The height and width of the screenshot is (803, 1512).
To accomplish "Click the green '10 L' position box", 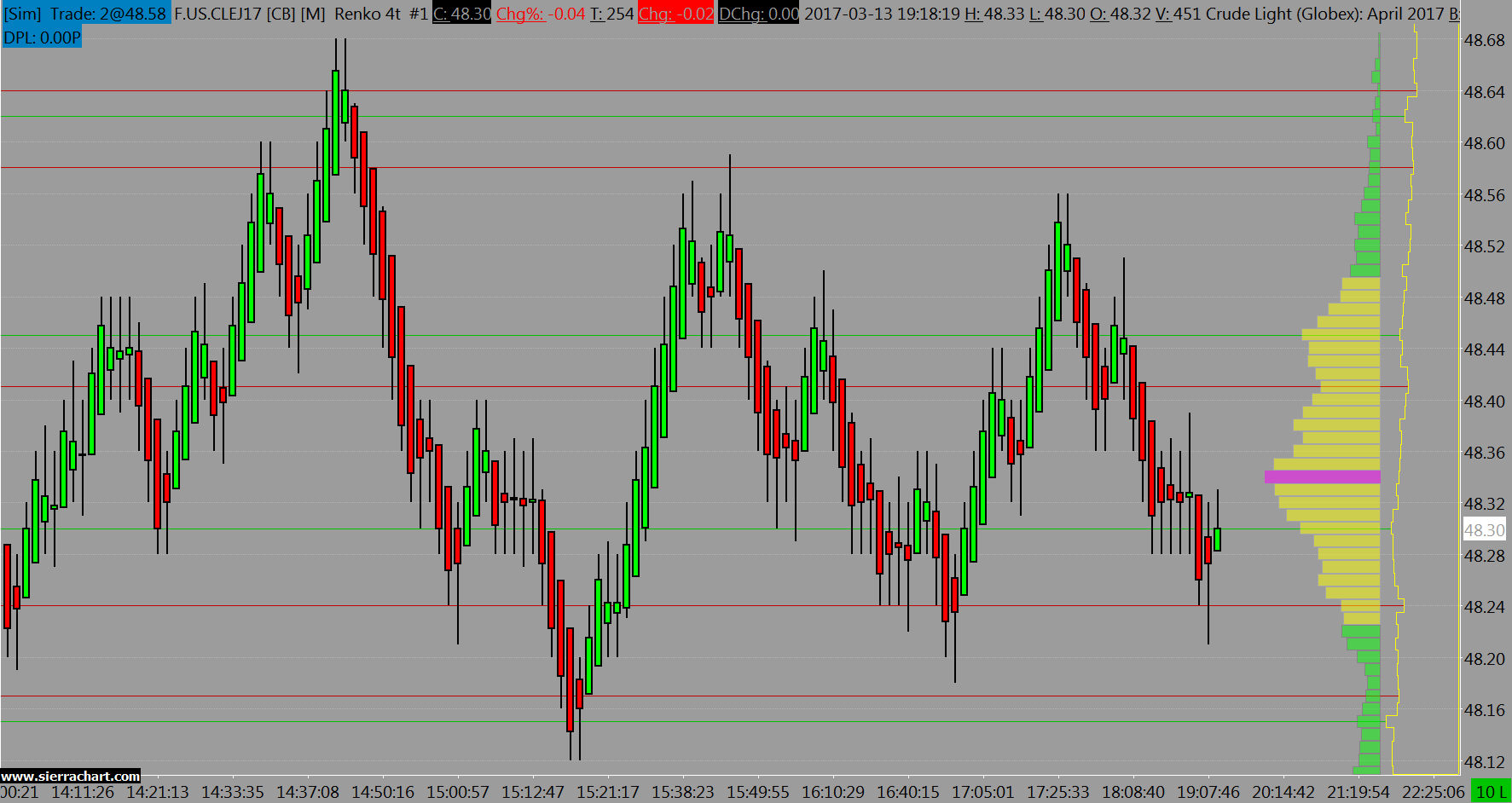I will [1492, 792].
